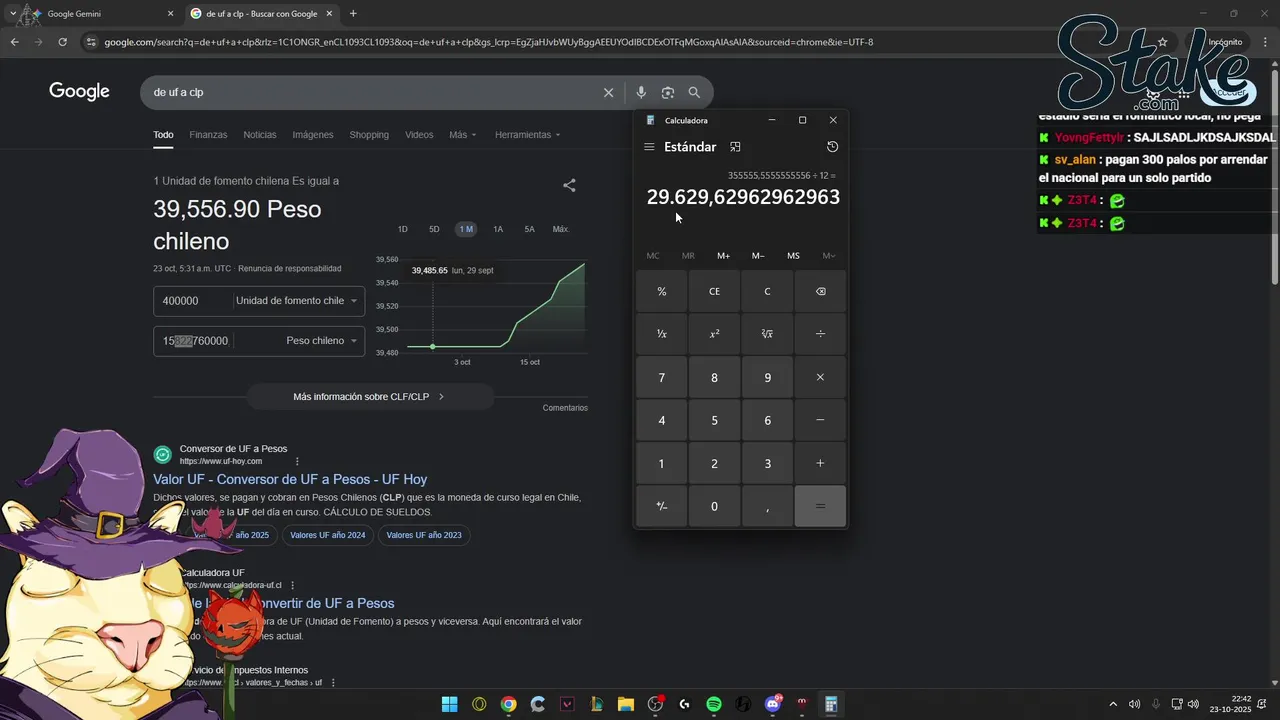The image size is (1280, 720).
Task: Click the Google search magnifier icon
Action: tap(694, 92)
